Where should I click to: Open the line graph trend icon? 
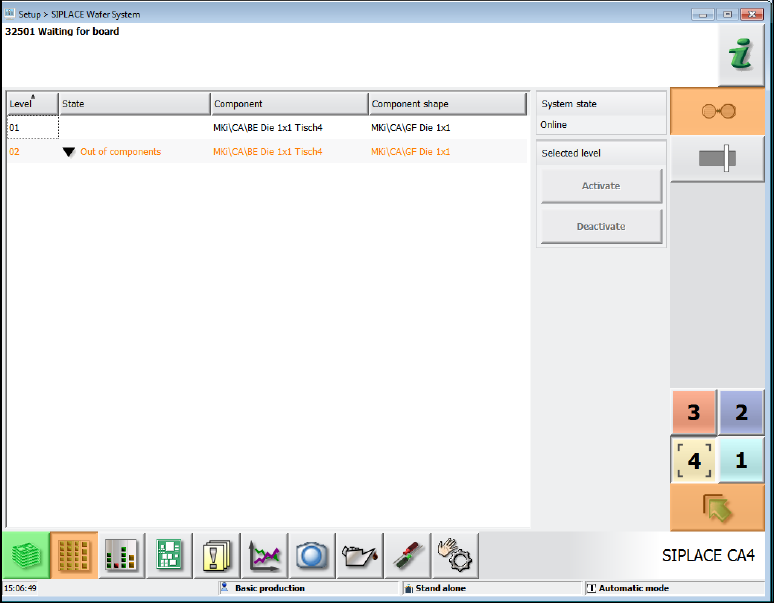pyautogui.click(x=265, y=555)
